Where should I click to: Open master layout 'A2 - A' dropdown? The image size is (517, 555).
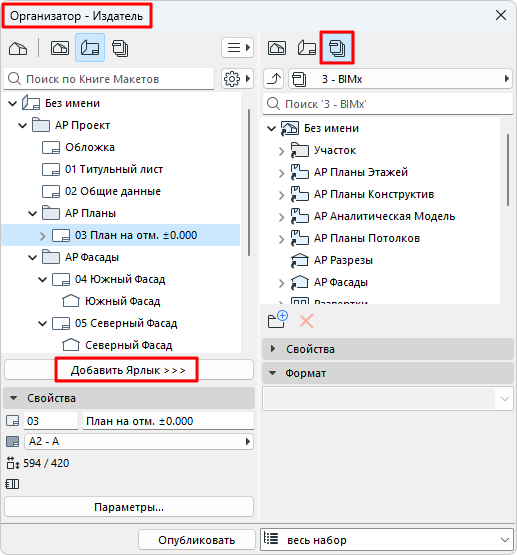tap(139, 441)
